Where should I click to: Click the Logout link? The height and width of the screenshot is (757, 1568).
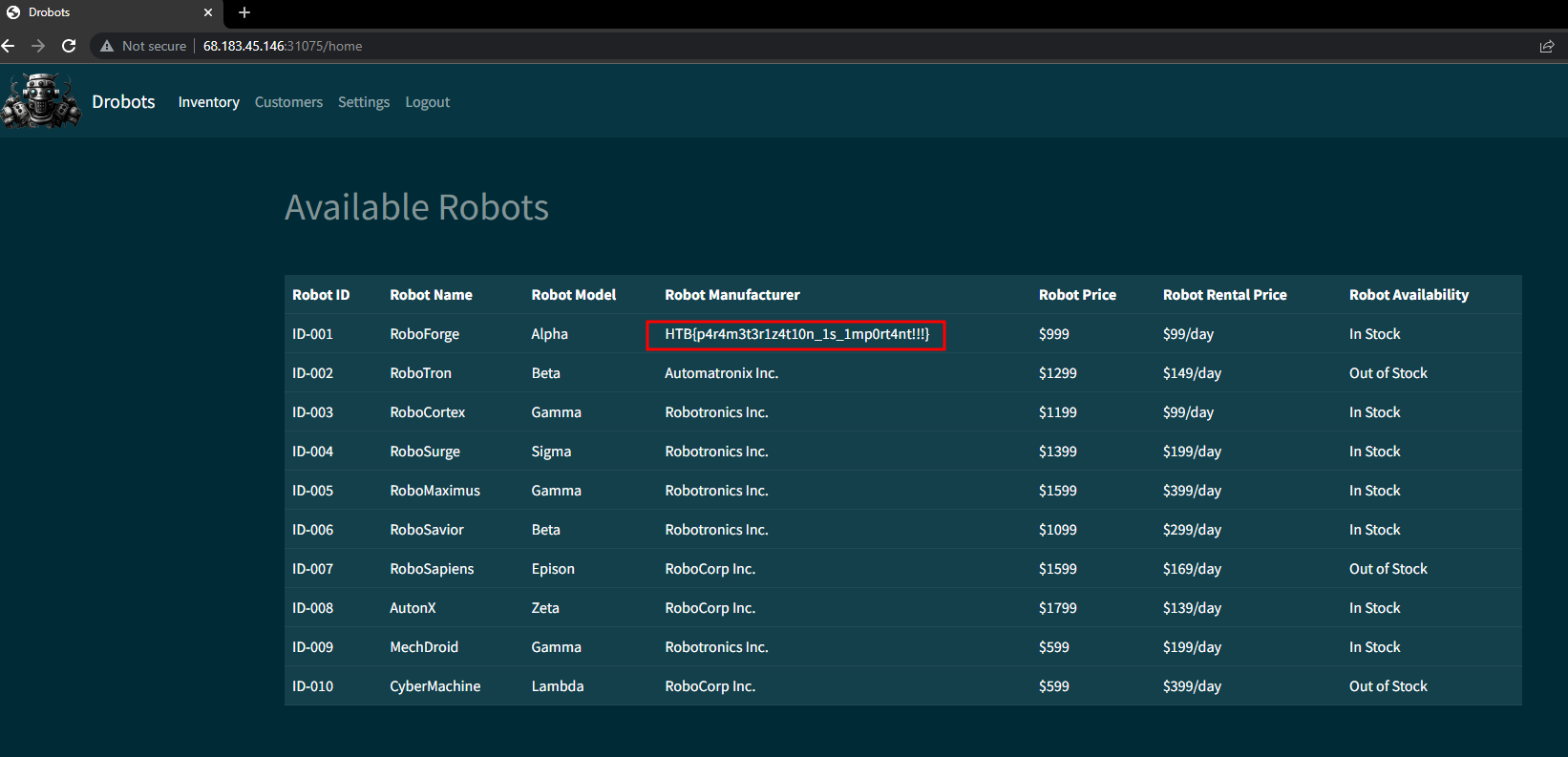point(427,102)
